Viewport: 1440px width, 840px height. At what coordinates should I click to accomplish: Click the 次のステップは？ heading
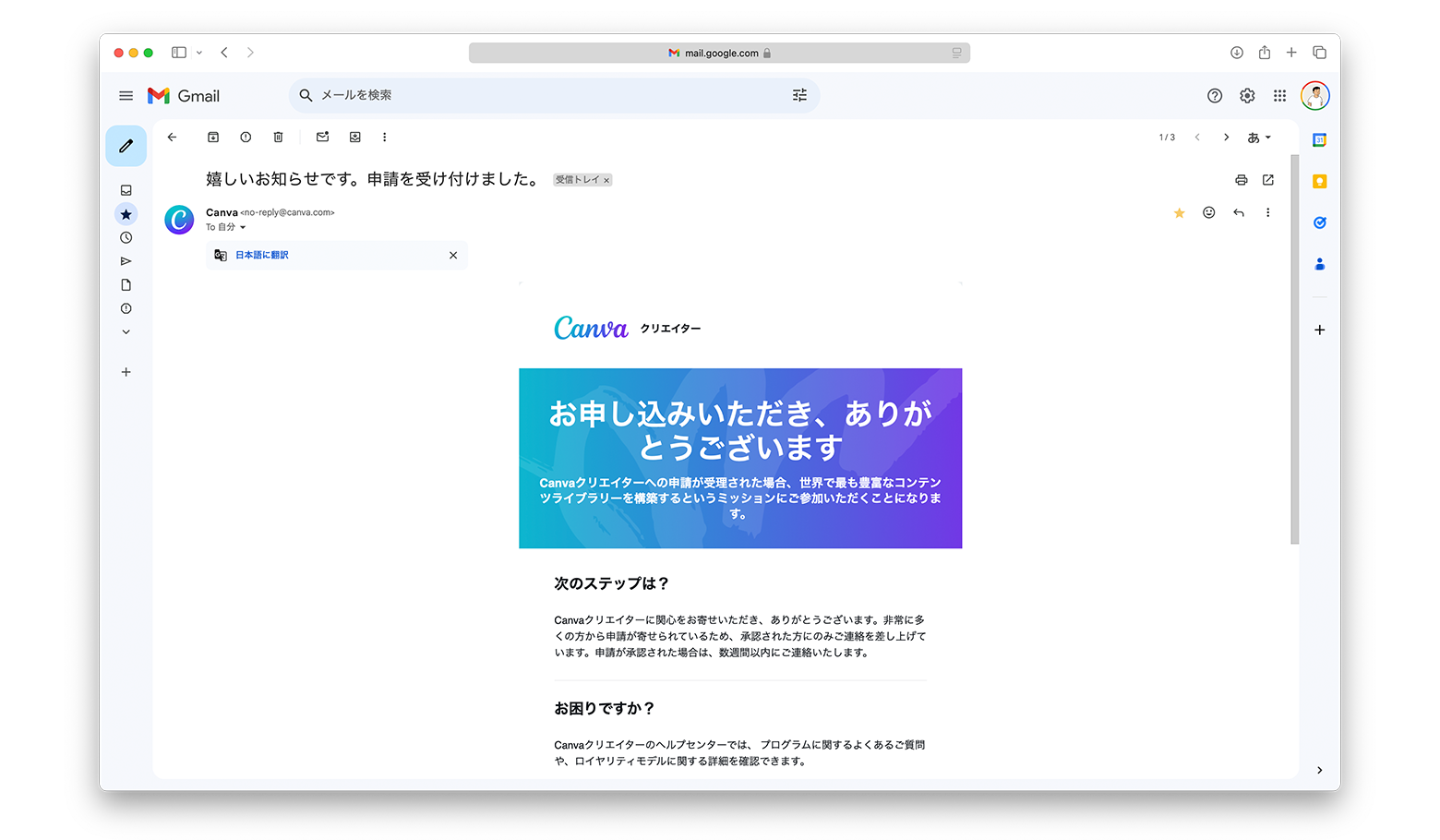pos(611,583)
